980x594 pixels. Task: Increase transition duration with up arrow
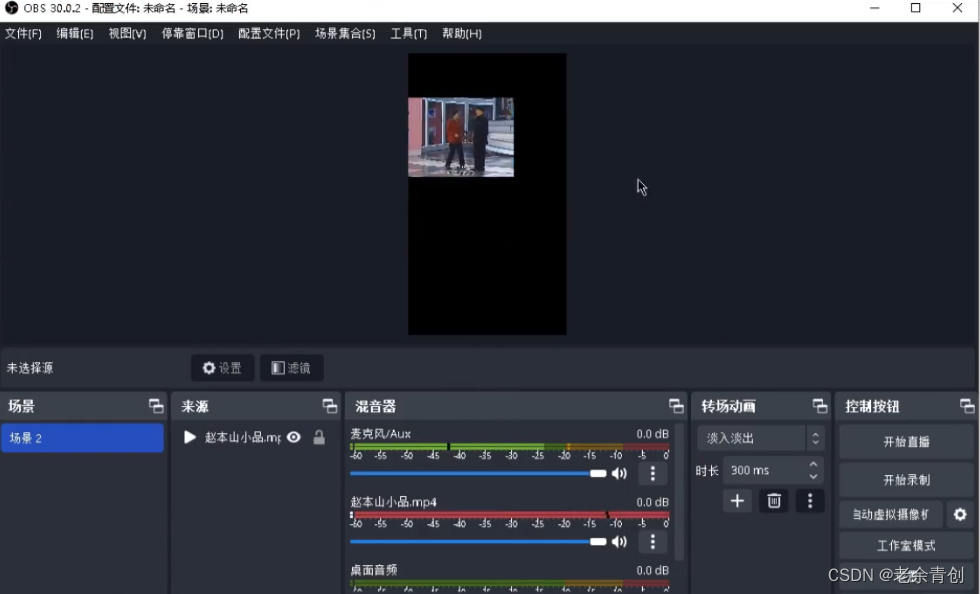[x=813, y=465]
